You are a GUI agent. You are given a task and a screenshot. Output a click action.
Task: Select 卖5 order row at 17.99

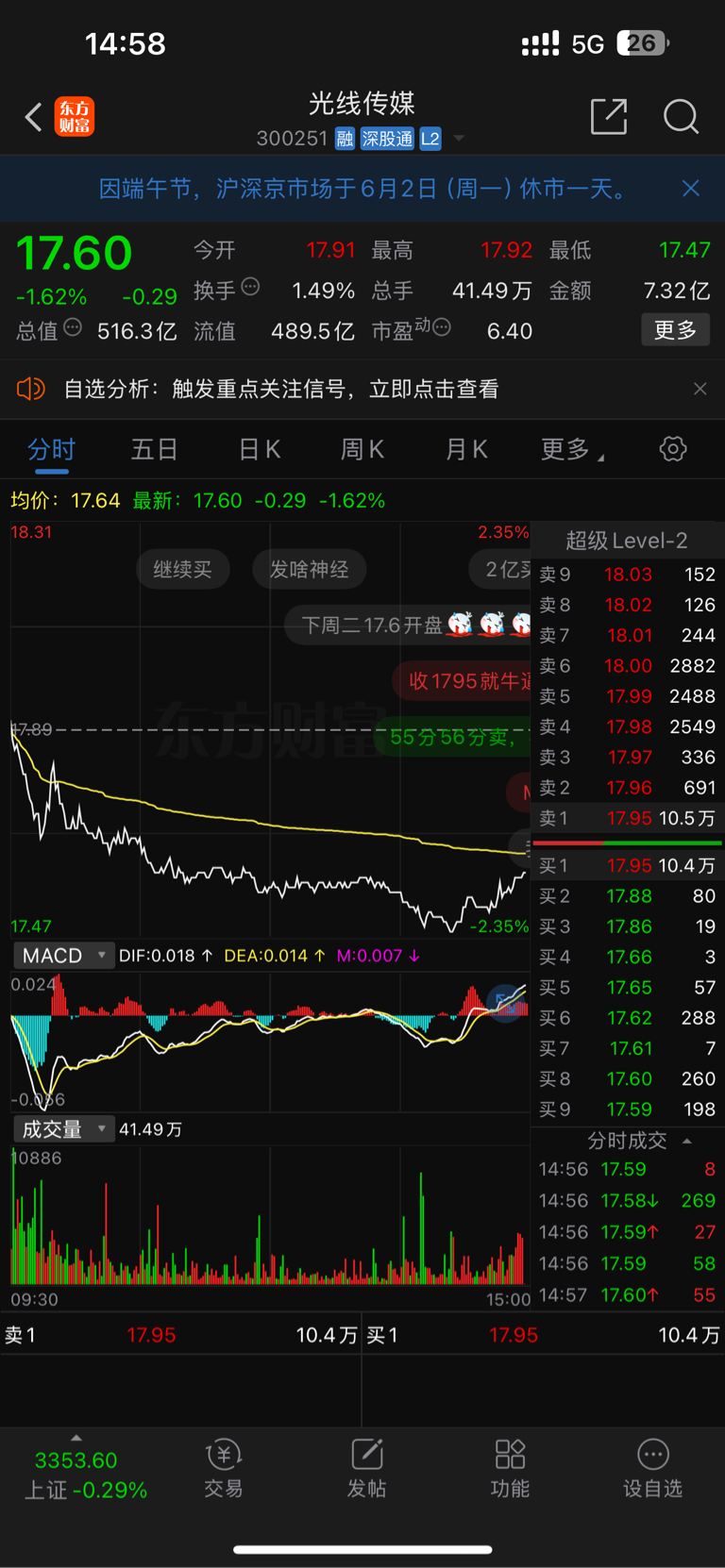point(627,696)
